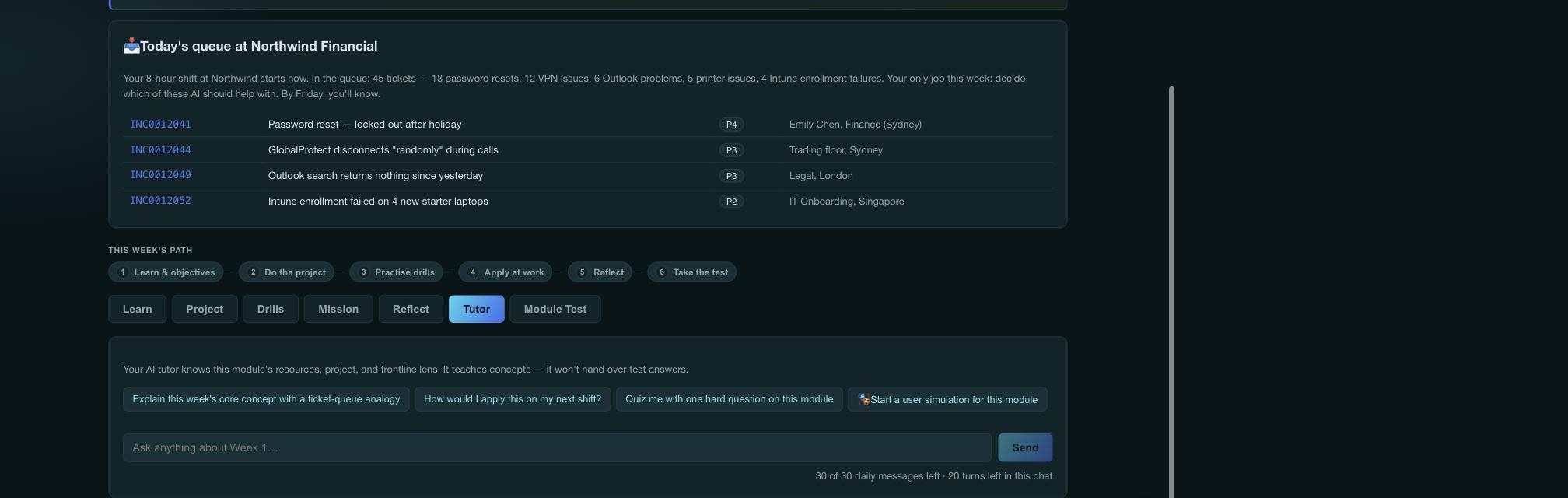The image size is (1568, 498).
Task: Select the highlighted Tutor tab
Action: coord(477,309)
